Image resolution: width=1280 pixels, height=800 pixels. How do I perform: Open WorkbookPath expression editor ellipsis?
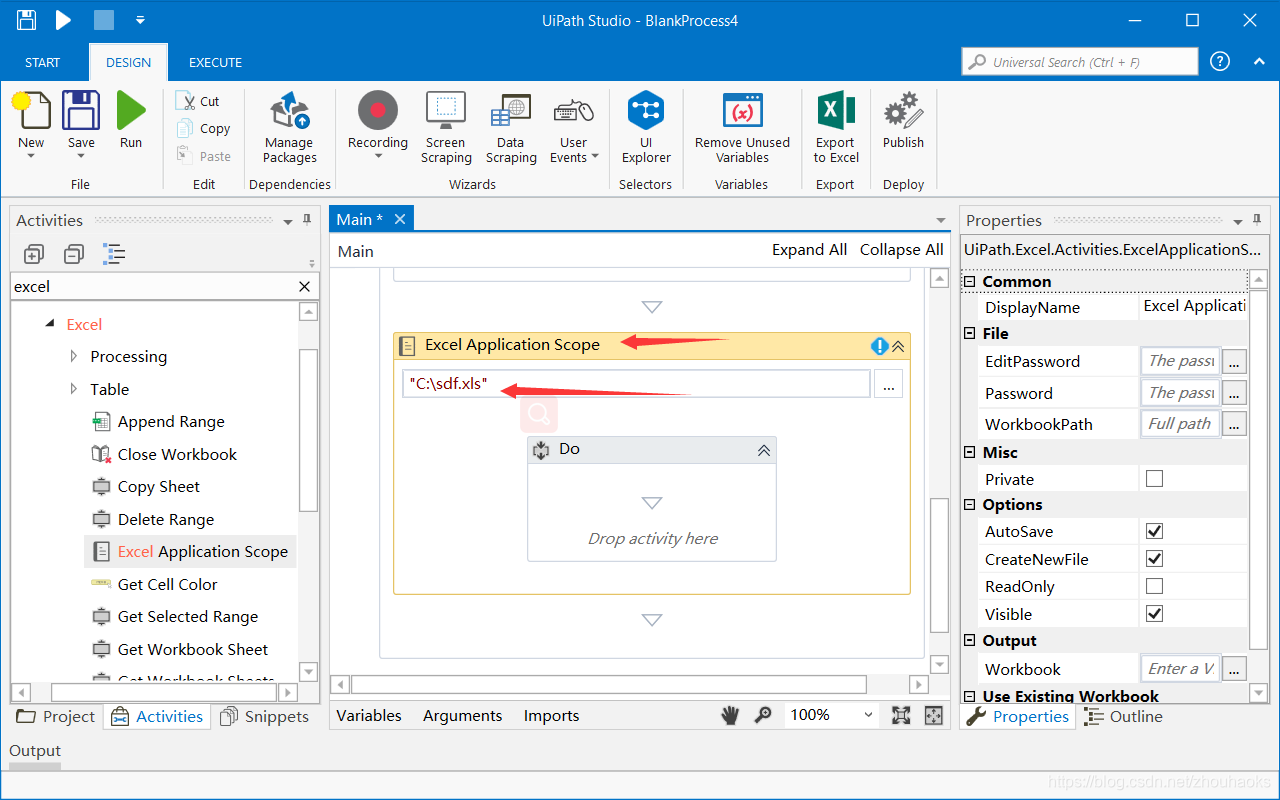click(x=1235, y=424)
